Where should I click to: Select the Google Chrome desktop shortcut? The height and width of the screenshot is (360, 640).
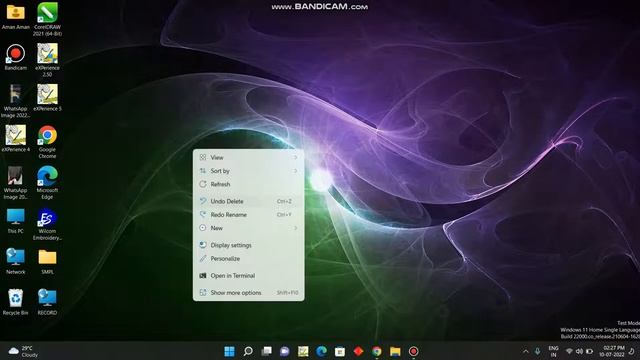[47, 142]
